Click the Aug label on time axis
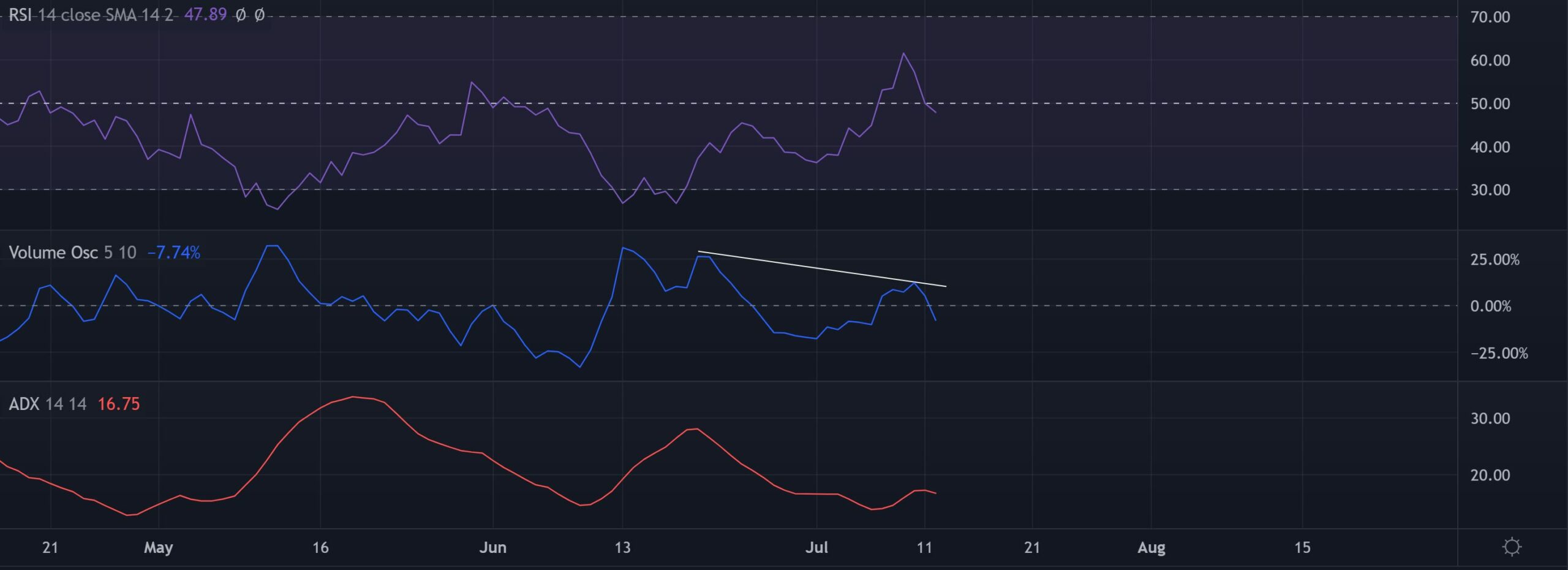 tap(1151, 547)
